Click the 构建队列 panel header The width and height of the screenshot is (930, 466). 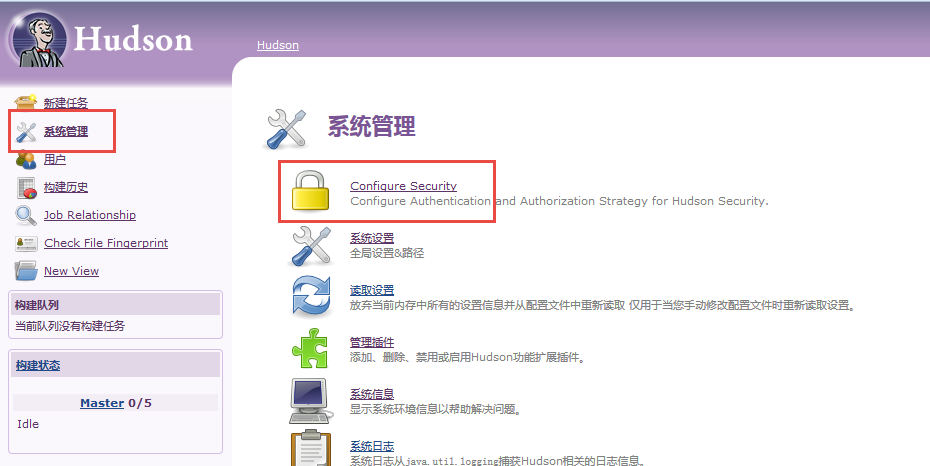coord(116,305)
